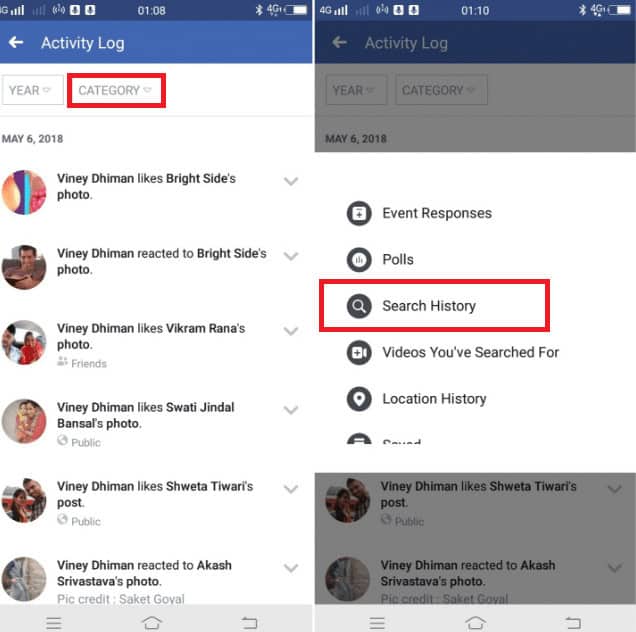This screenshot has height=632, width=636.
Task: Tap the Android menu button, left phone
Action: [x=54, y=623]
